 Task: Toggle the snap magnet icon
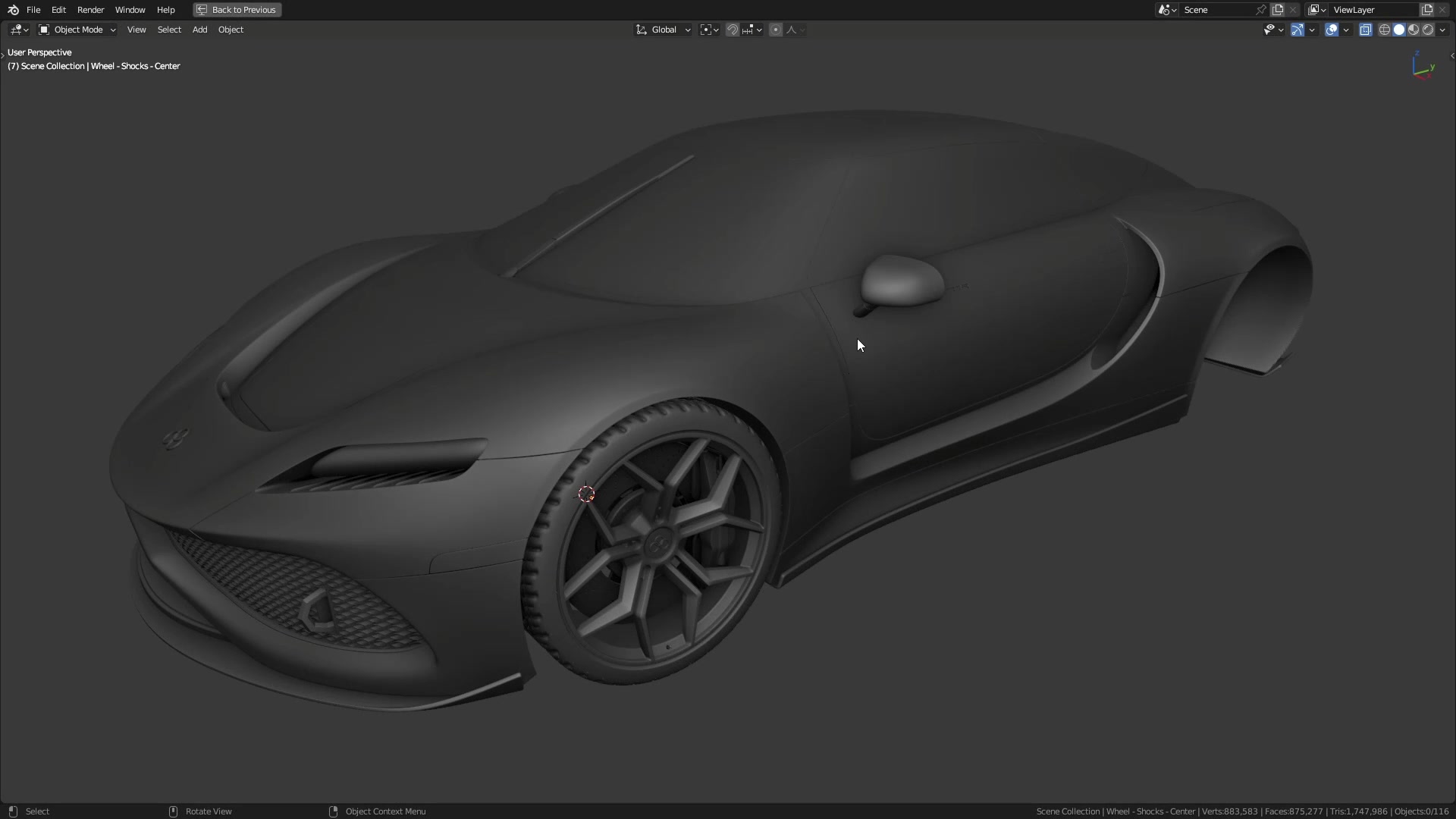click(732, 30)
